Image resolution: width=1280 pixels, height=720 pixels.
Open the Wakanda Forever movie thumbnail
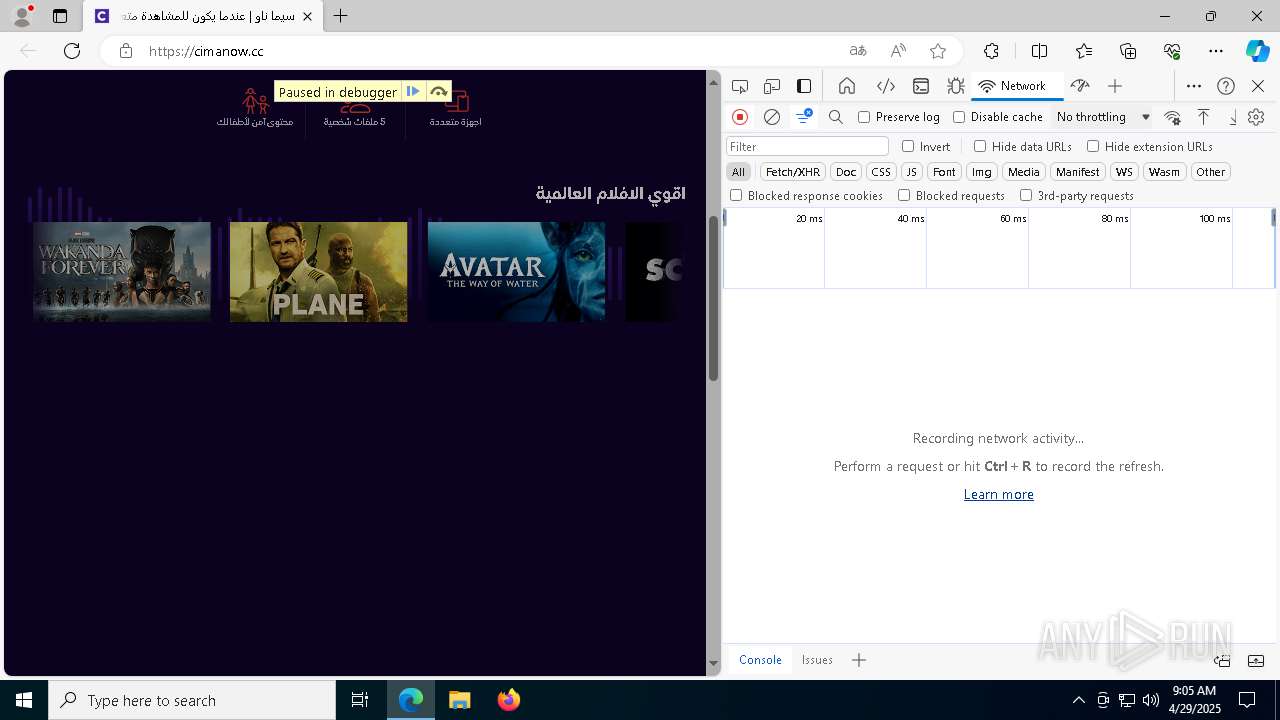pyautogui.click(x=122, y=271)
